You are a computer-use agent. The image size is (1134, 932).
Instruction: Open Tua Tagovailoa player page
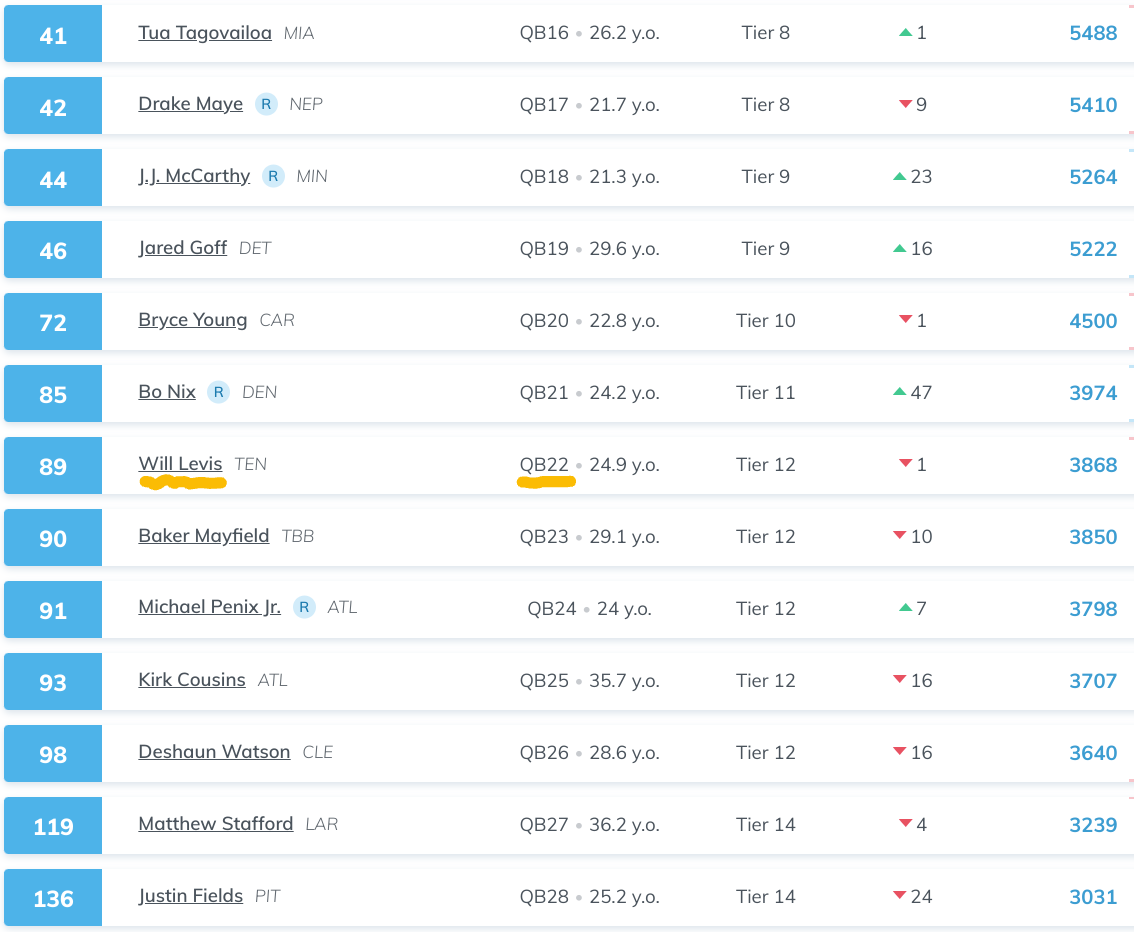pos(205,33)
